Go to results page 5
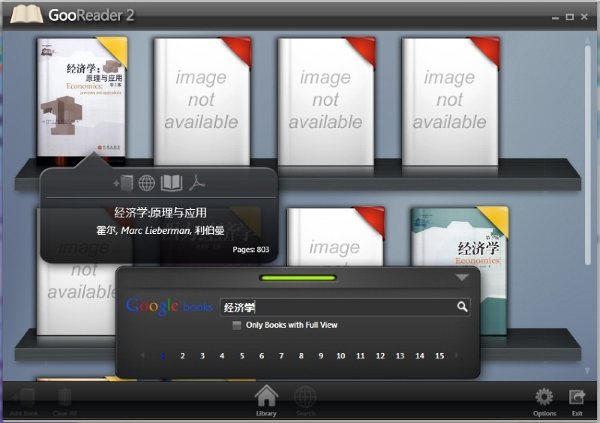 coord(242,356)
